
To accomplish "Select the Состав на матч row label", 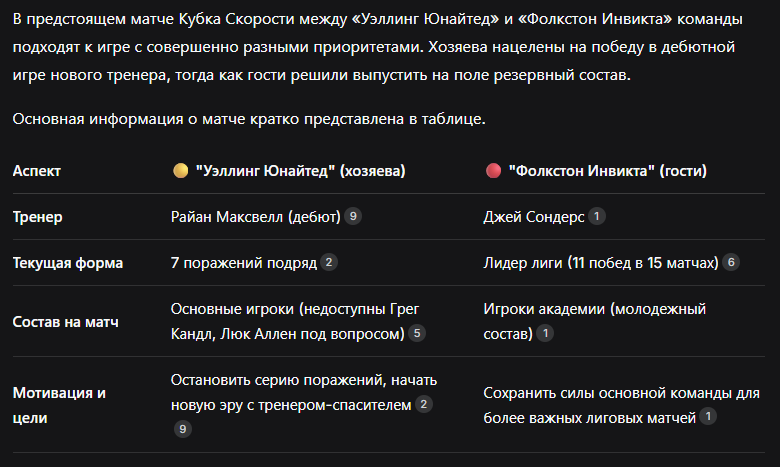I will coord(66,321).
